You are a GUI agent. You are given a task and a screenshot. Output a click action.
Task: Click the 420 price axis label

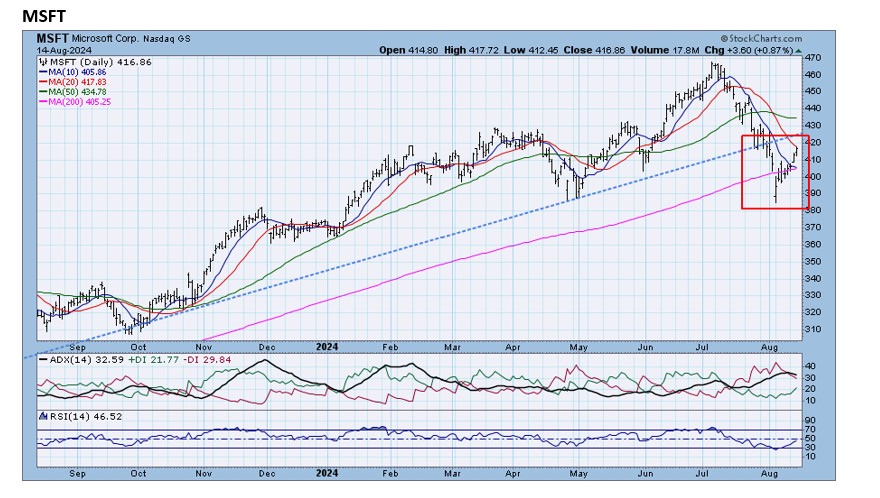815,142
